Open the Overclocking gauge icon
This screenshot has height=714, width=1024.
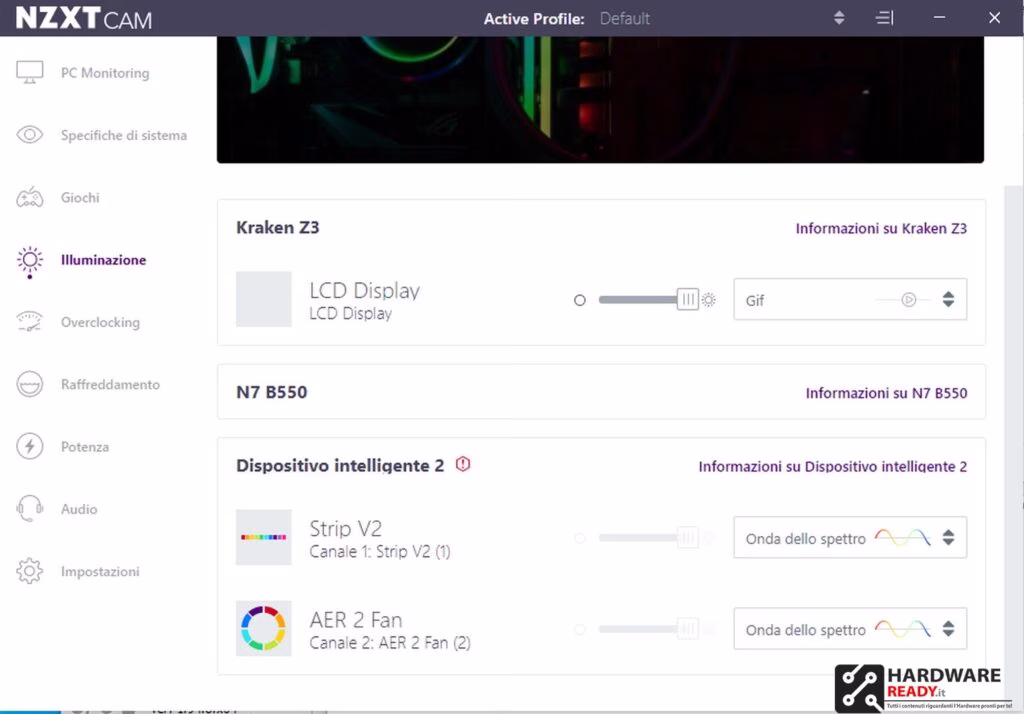[x=29, y=322]
